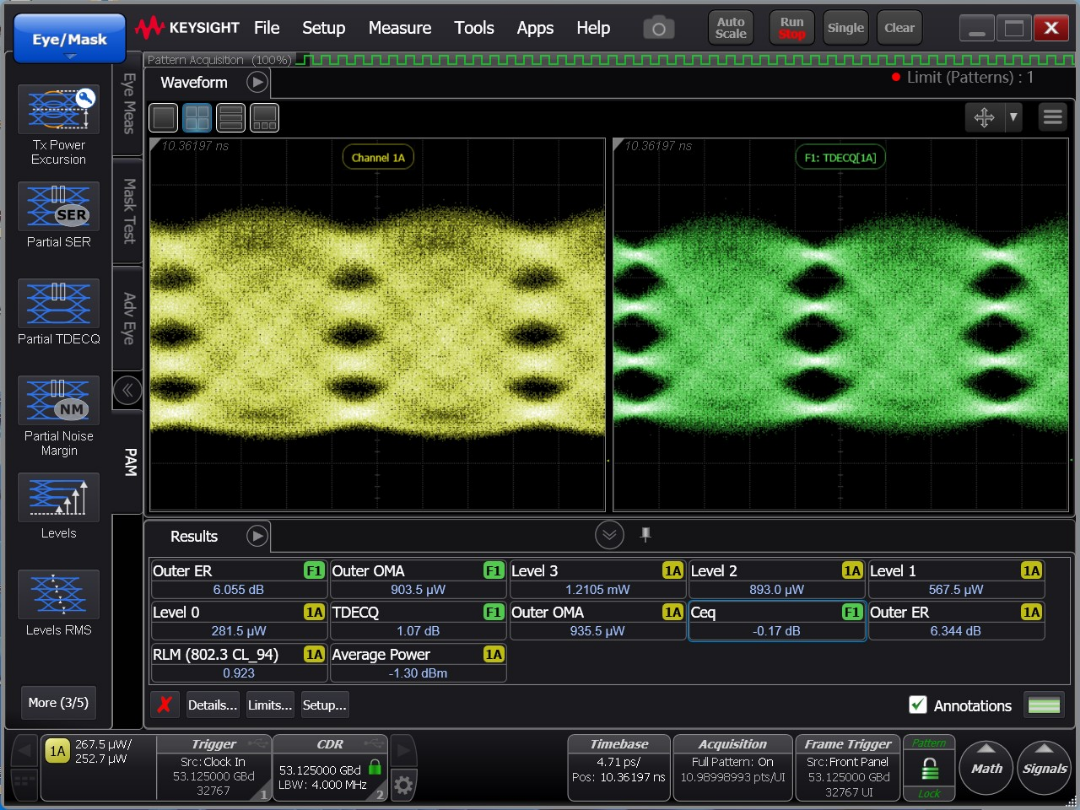Toggle channel 1A on or off

tap(58, 753)
